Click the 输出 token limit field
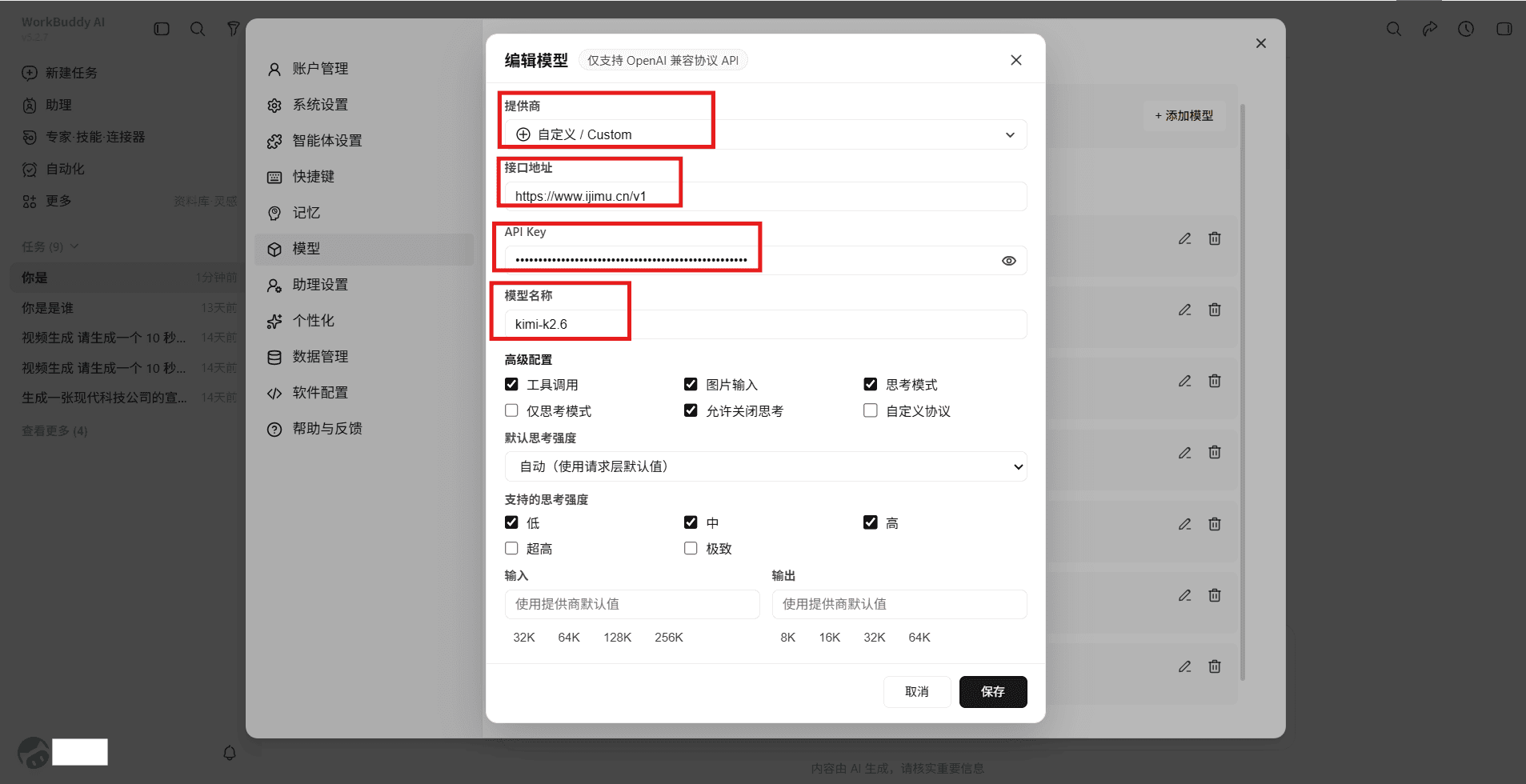 coord(899,604)
